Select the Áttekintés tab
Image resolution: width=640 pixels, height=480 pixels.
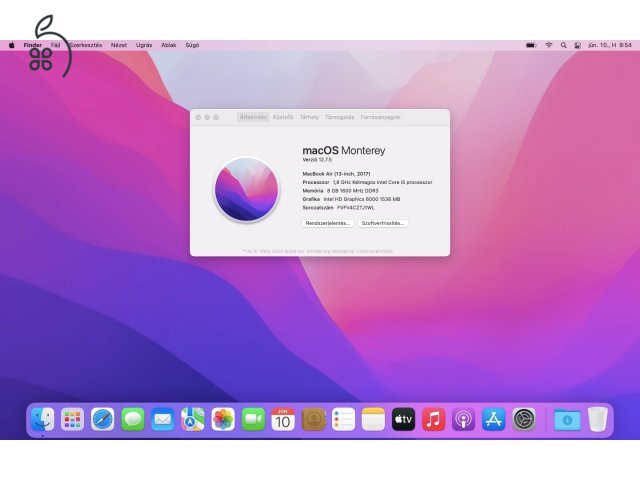[253, 117]
